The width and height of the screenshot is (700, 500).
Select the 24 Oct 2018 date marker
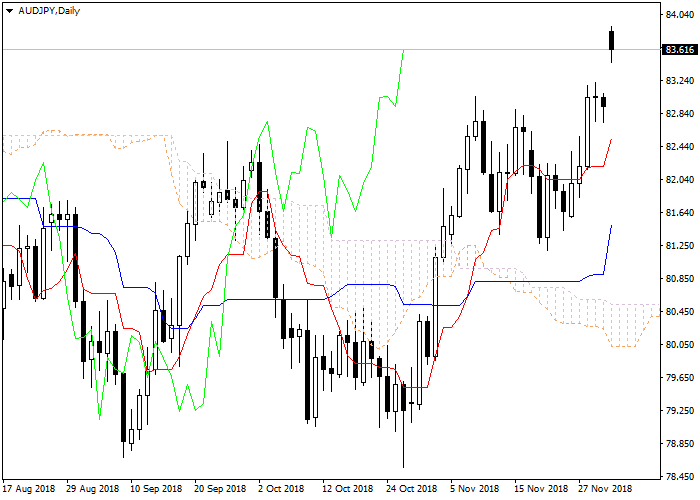pyautogui.click(x=409, y=489)
